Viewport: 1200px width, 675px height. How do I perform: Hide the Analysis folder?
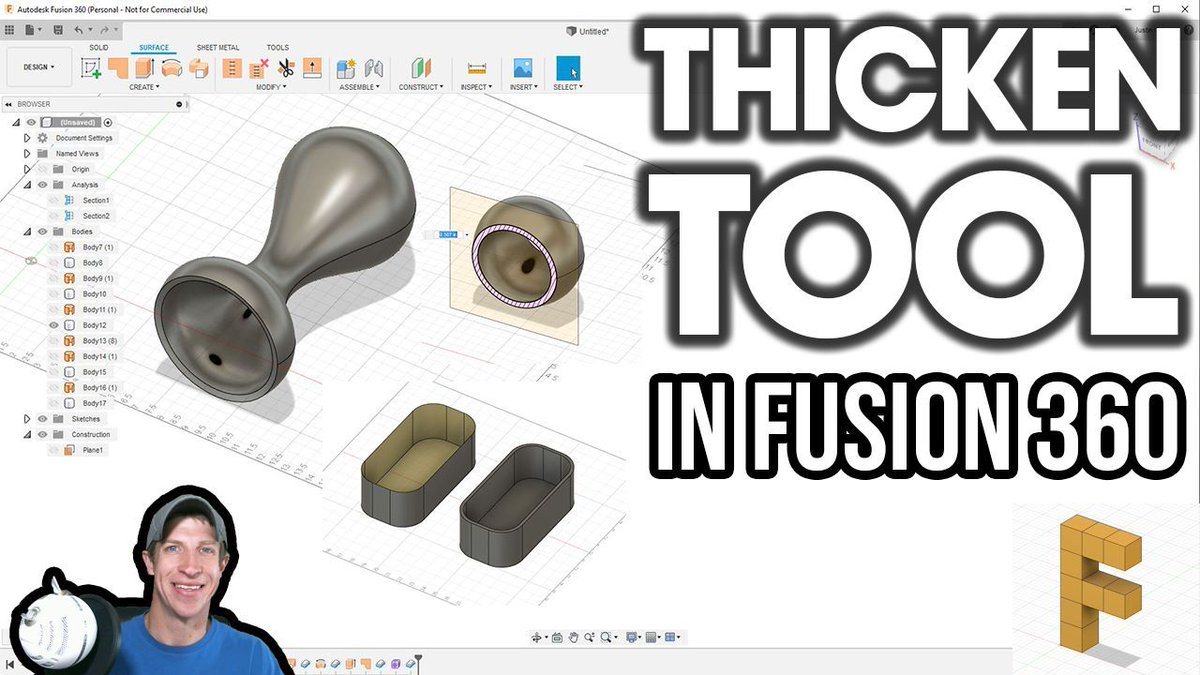click(x=43, y=184)
